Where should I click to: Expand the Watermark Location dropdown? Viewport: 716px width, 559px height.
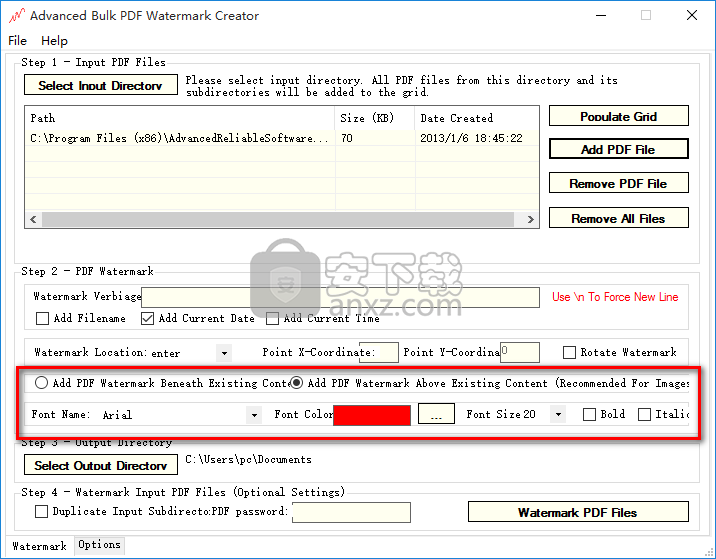(x=224, y=353)
